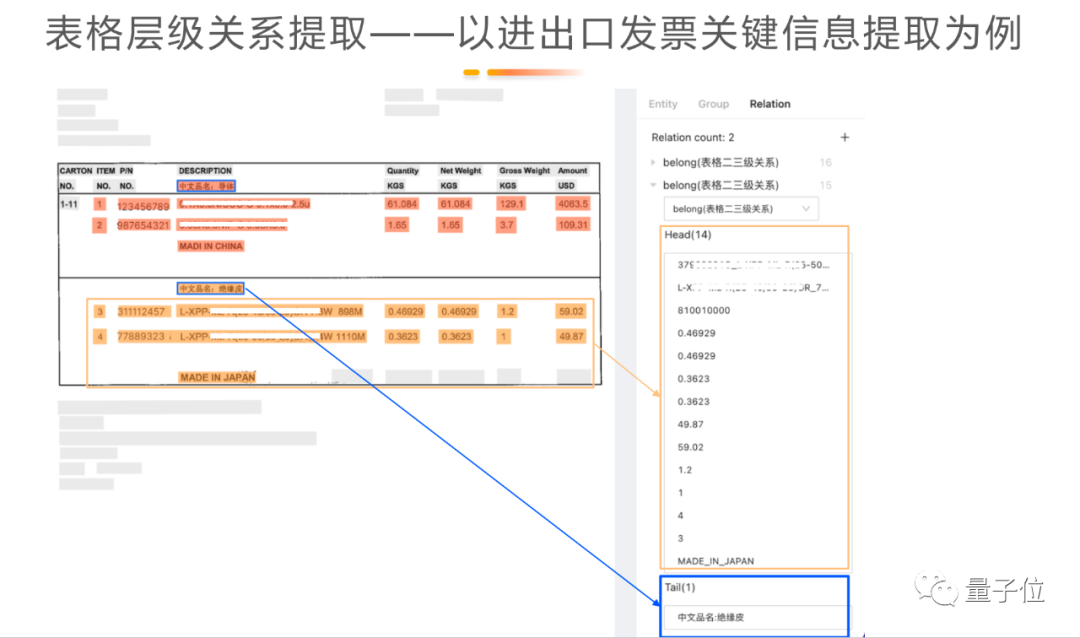This screenshot has width=1080, height=638.
Task: Select entity 987654321 in the invoice table
Action: pyautogui.click(x=143, y=225)
